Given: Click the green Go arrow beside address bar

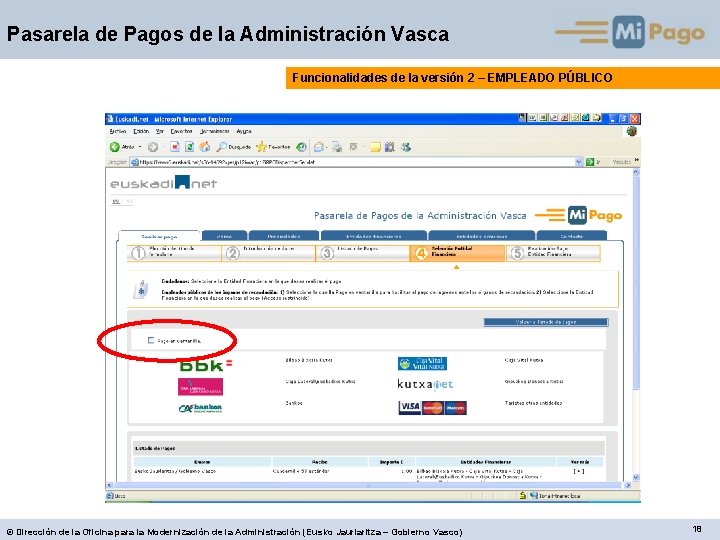Looking at the screenshot, I should click(590, 162).
